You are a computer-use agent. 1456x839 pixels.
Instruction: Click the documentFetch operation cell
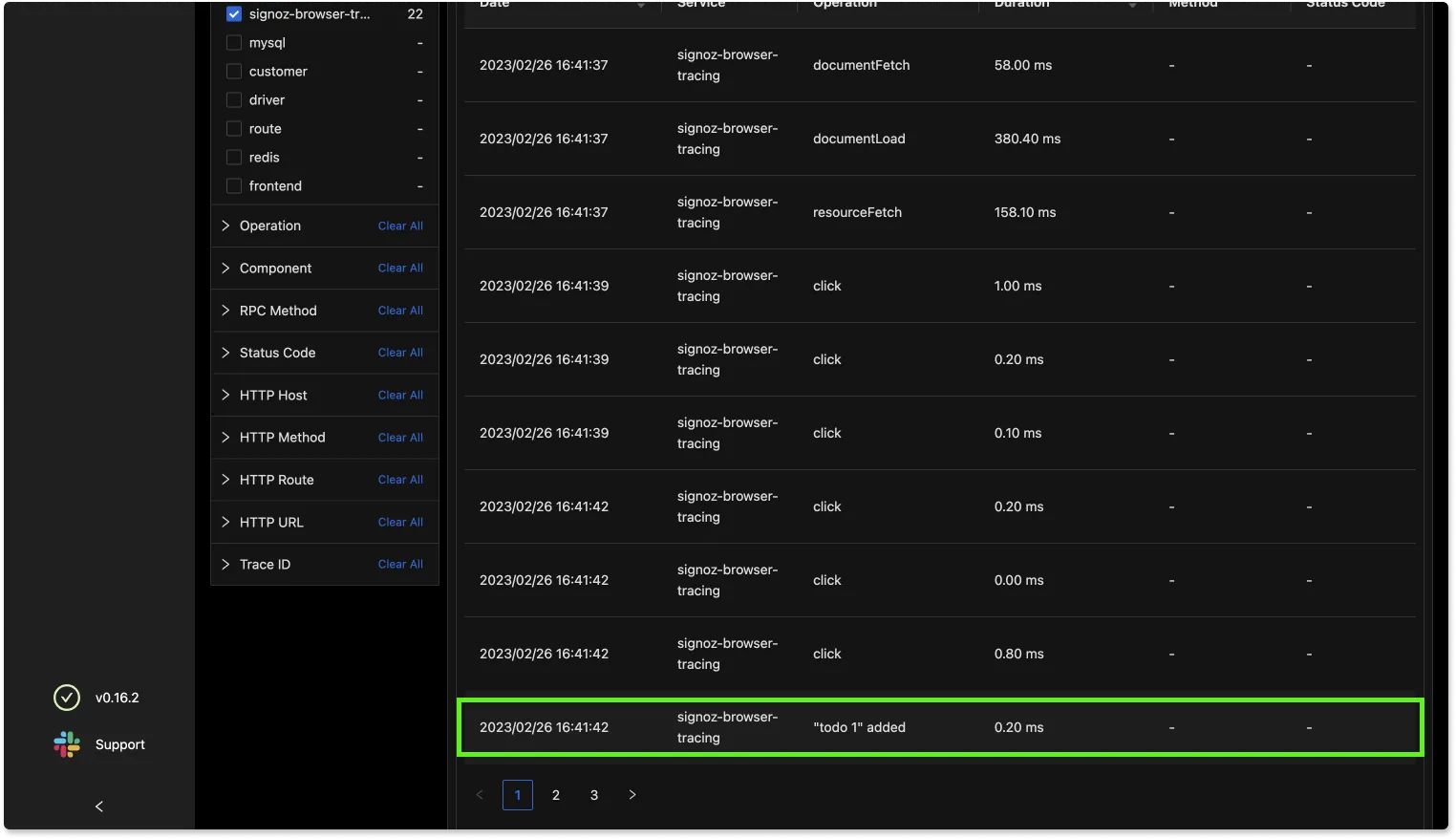tap(862, 65)
